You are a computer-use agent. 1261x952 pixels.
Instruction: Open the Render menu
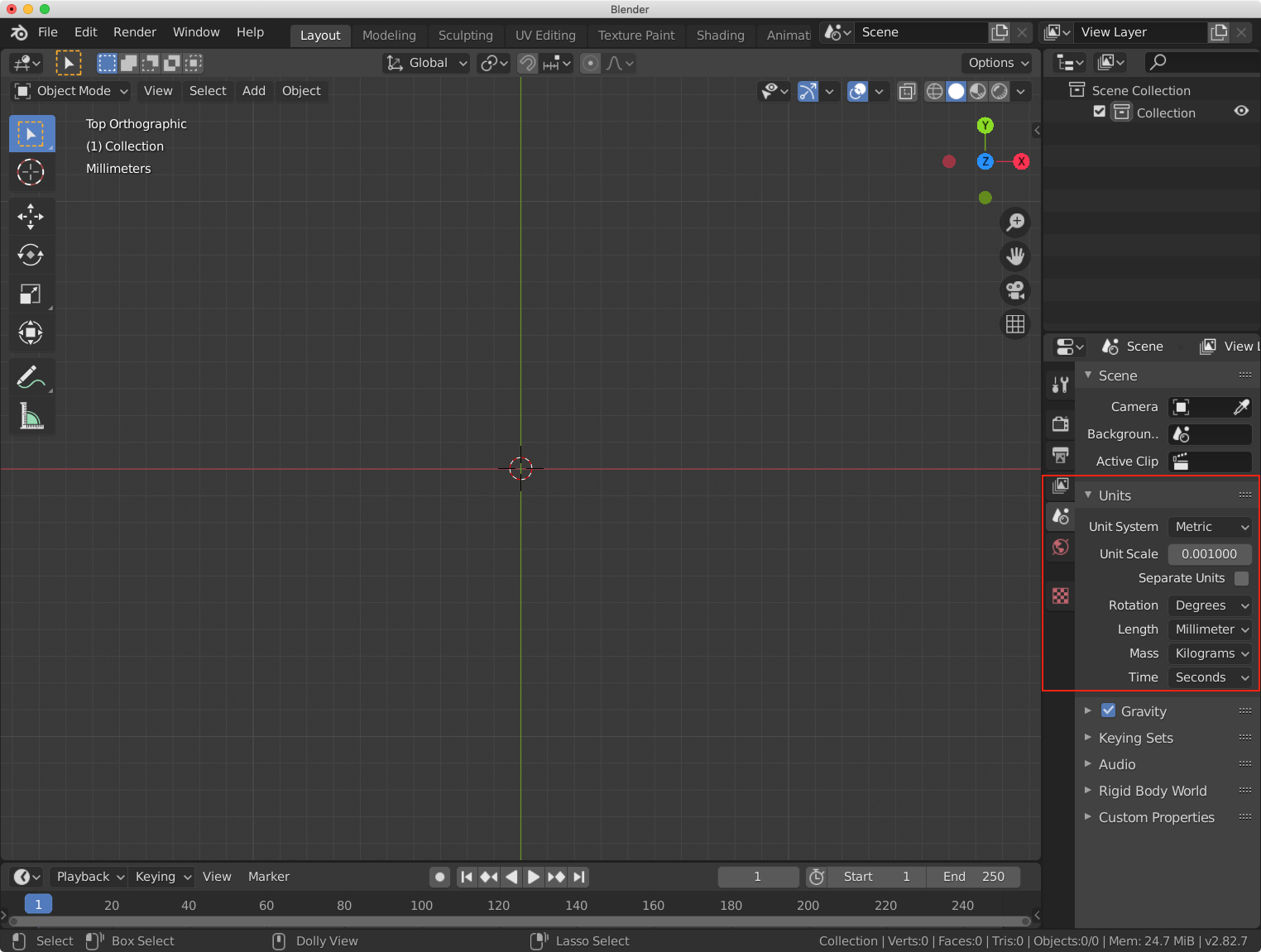coord(134,32)
